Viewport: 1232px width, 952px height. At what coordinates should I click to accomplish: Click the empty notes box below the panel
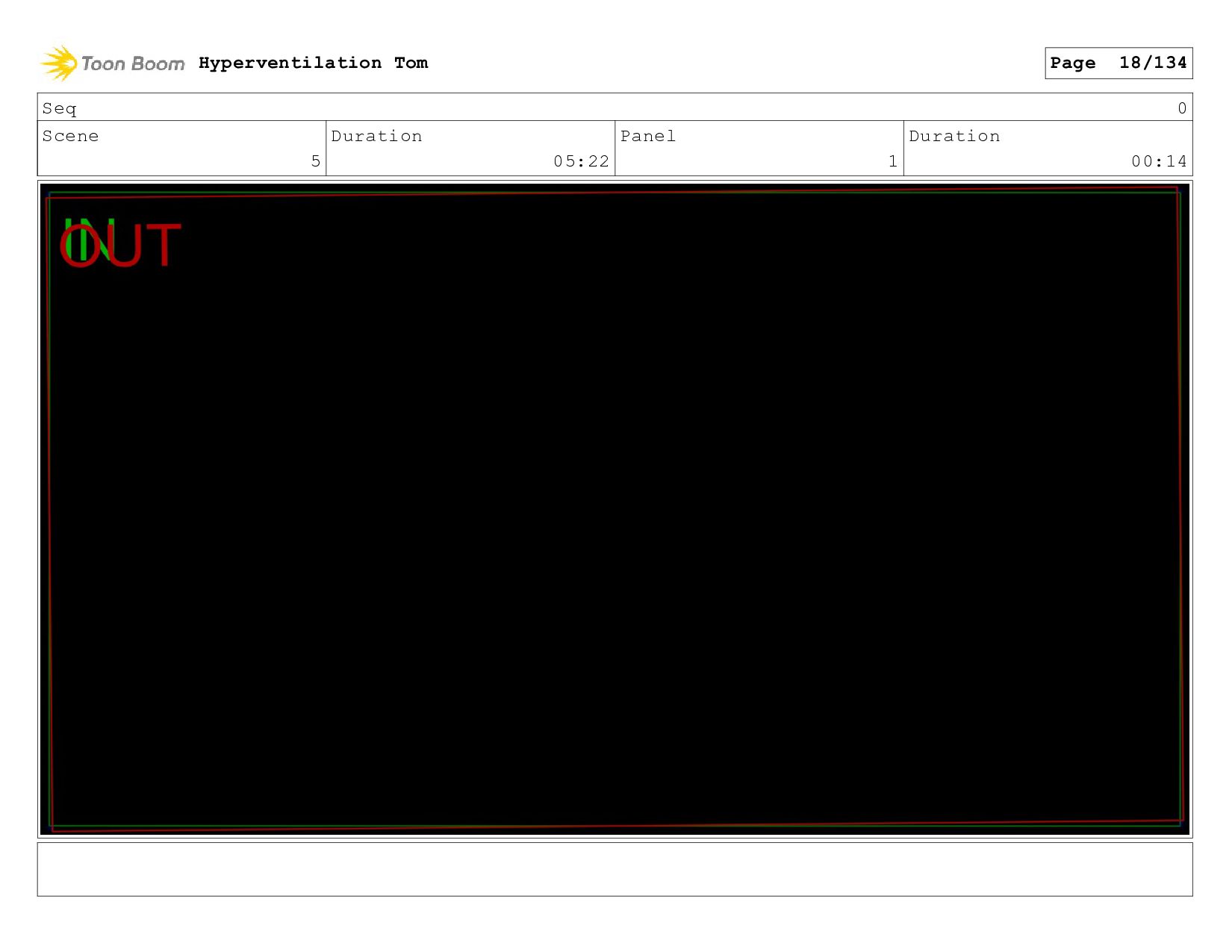[615, 869]
